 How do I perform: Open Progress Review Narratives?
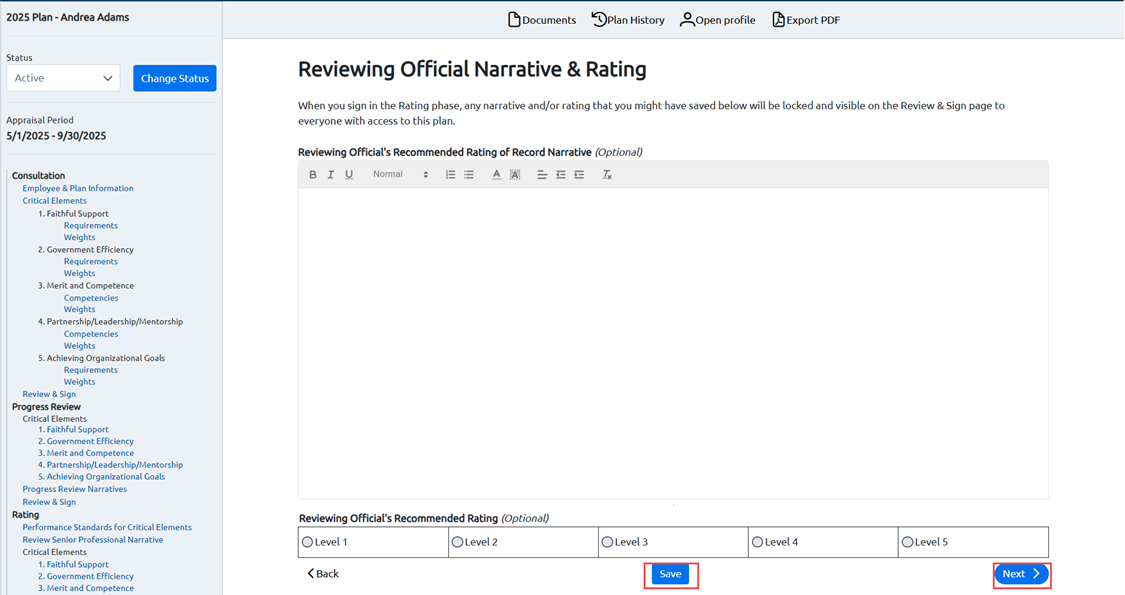click(x=75, y=489)
